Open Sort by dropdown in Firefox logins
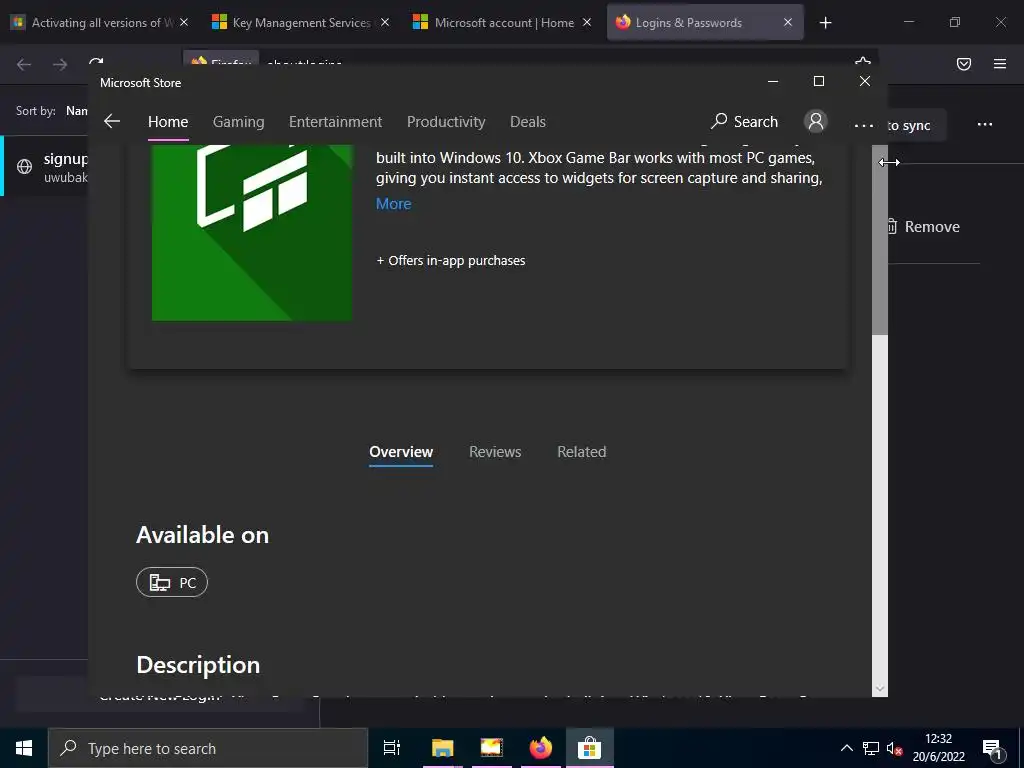Image resolution: width=1024 pixels, height=768 pixels. click(76, 111)
